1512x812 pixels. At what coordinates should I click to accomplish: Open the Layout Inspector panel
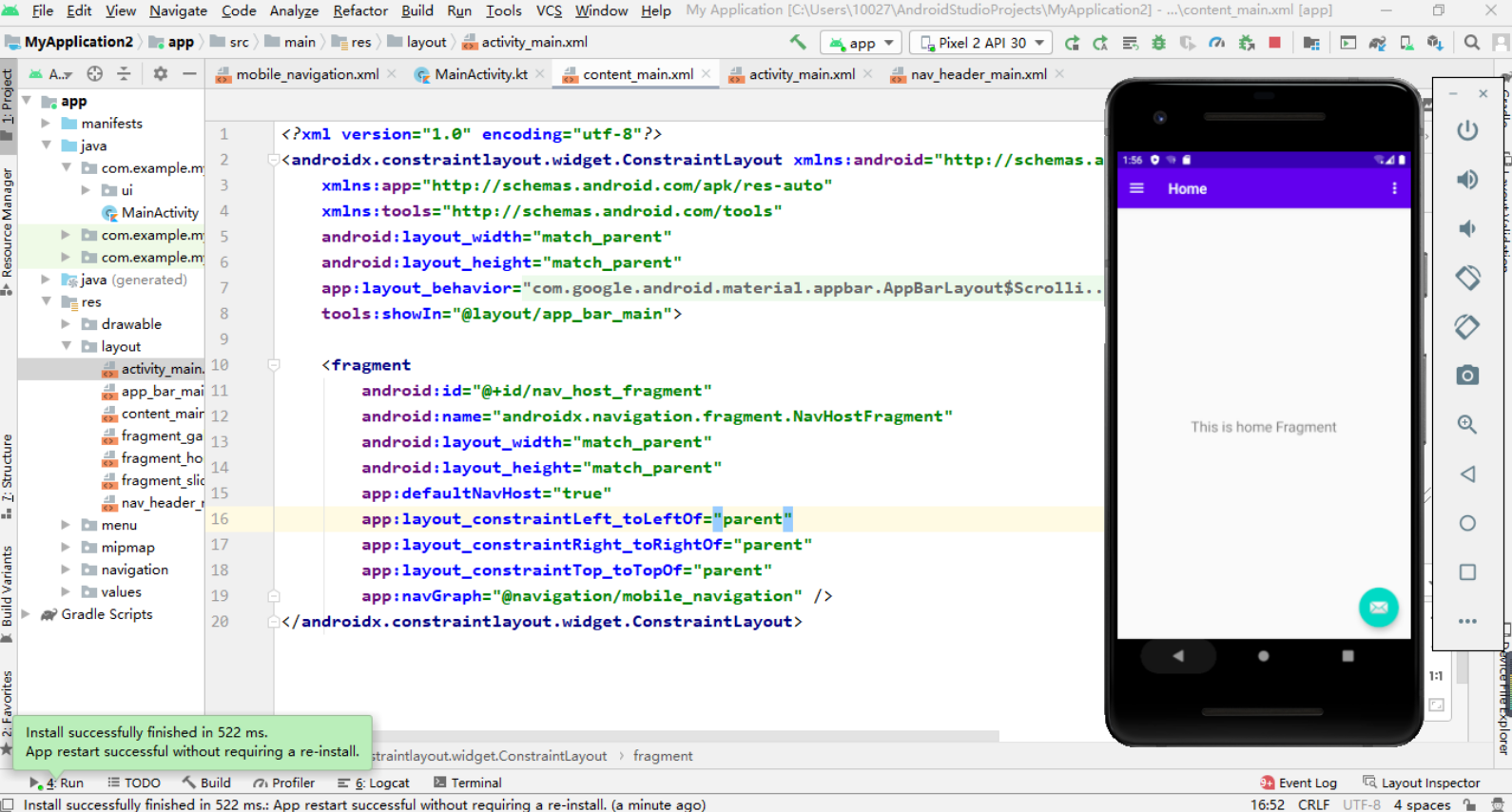1421,783
